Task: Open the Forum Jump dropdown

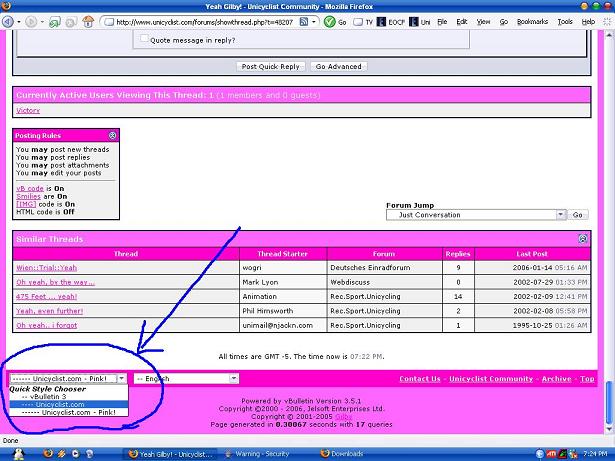Action: (477, 215)
